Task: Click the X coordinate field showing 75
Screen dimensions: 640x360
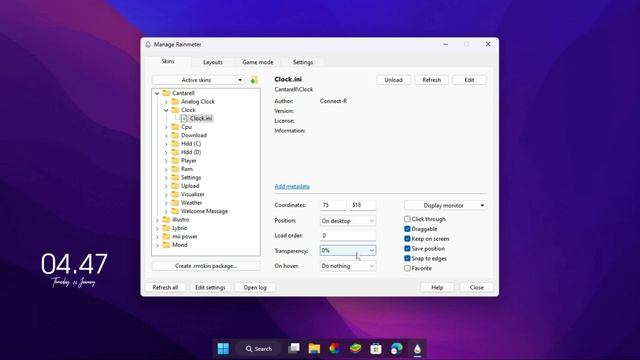Action: 333,205
